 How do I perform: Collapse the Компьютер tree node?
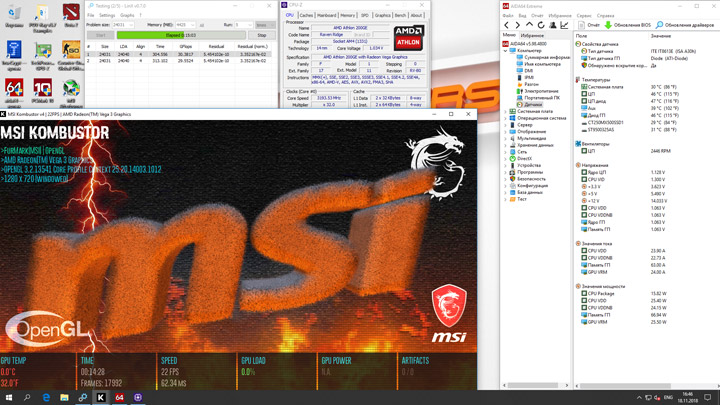pos(506,51)
